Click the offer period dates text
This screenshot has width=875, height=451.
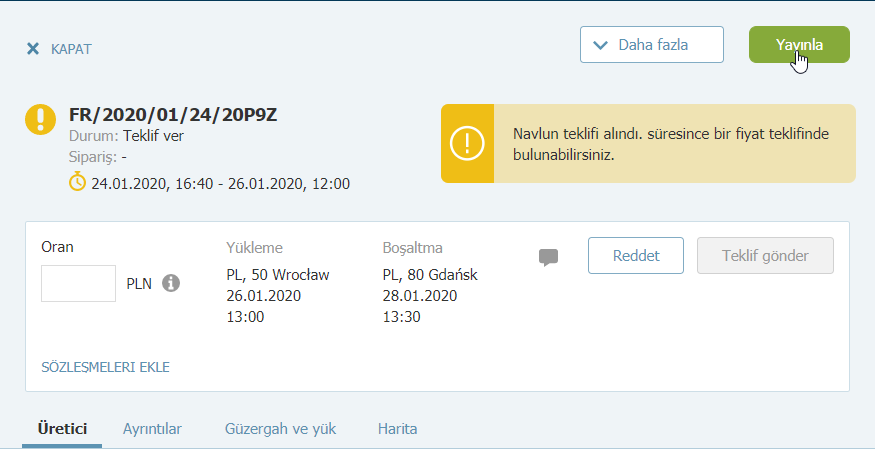pyautogui.click(x=220, y=184)
